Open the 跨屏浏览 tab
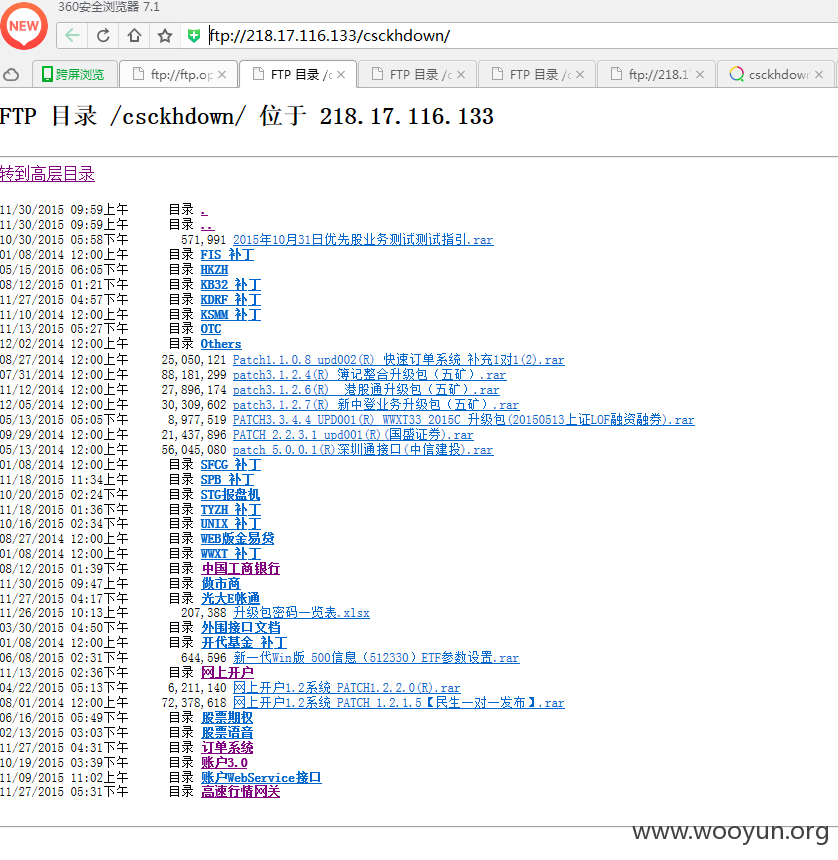Viewport: 838px width, 860px height. click(x=75, y=75)
